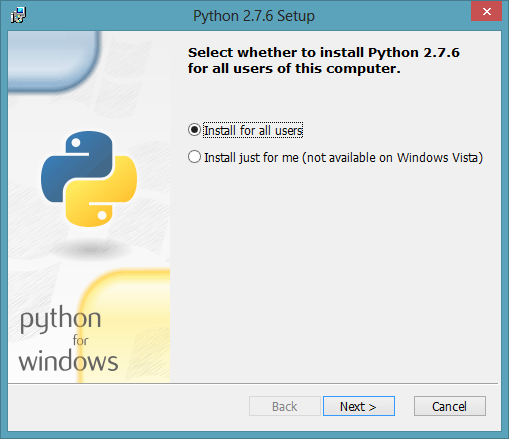Image resolution: width=509 pixels, height=439 pixels.
Task: Close the Python 2.7.6 Setup window
Action: click(x=486, y=11)
